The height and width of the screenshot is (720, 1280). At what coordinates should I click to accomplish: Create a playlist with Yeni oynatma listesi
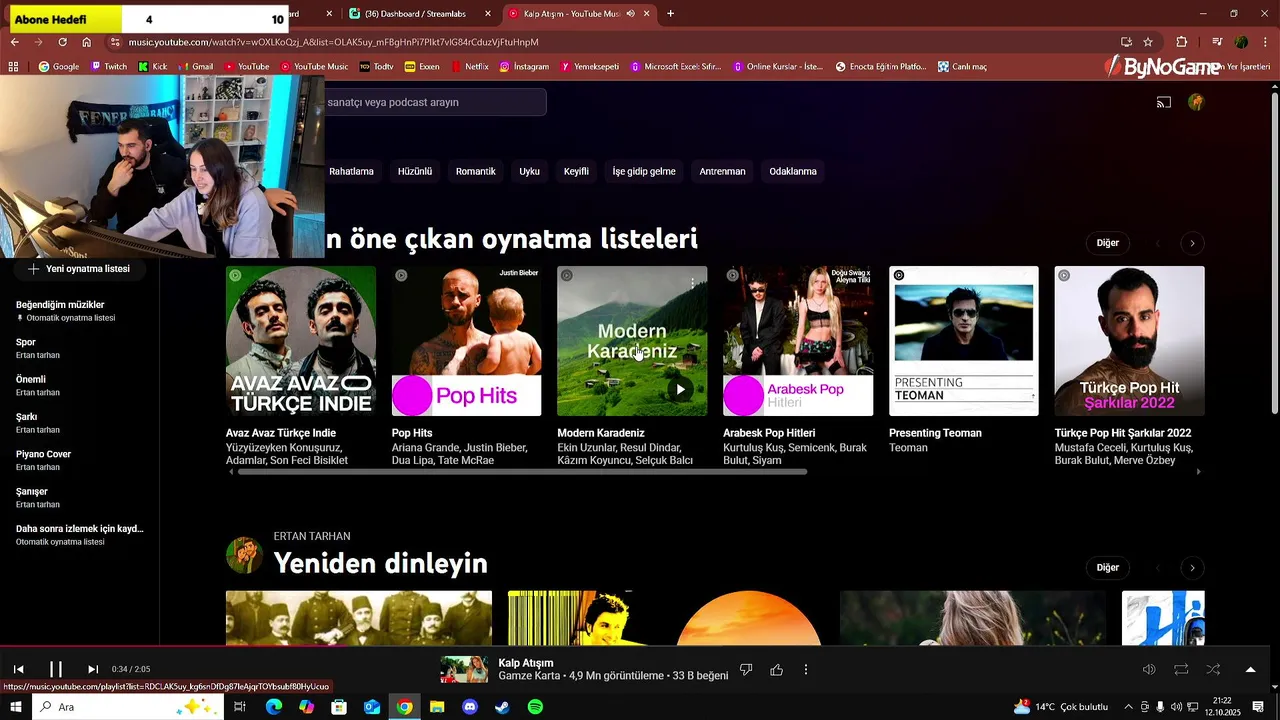click(79, 269)
